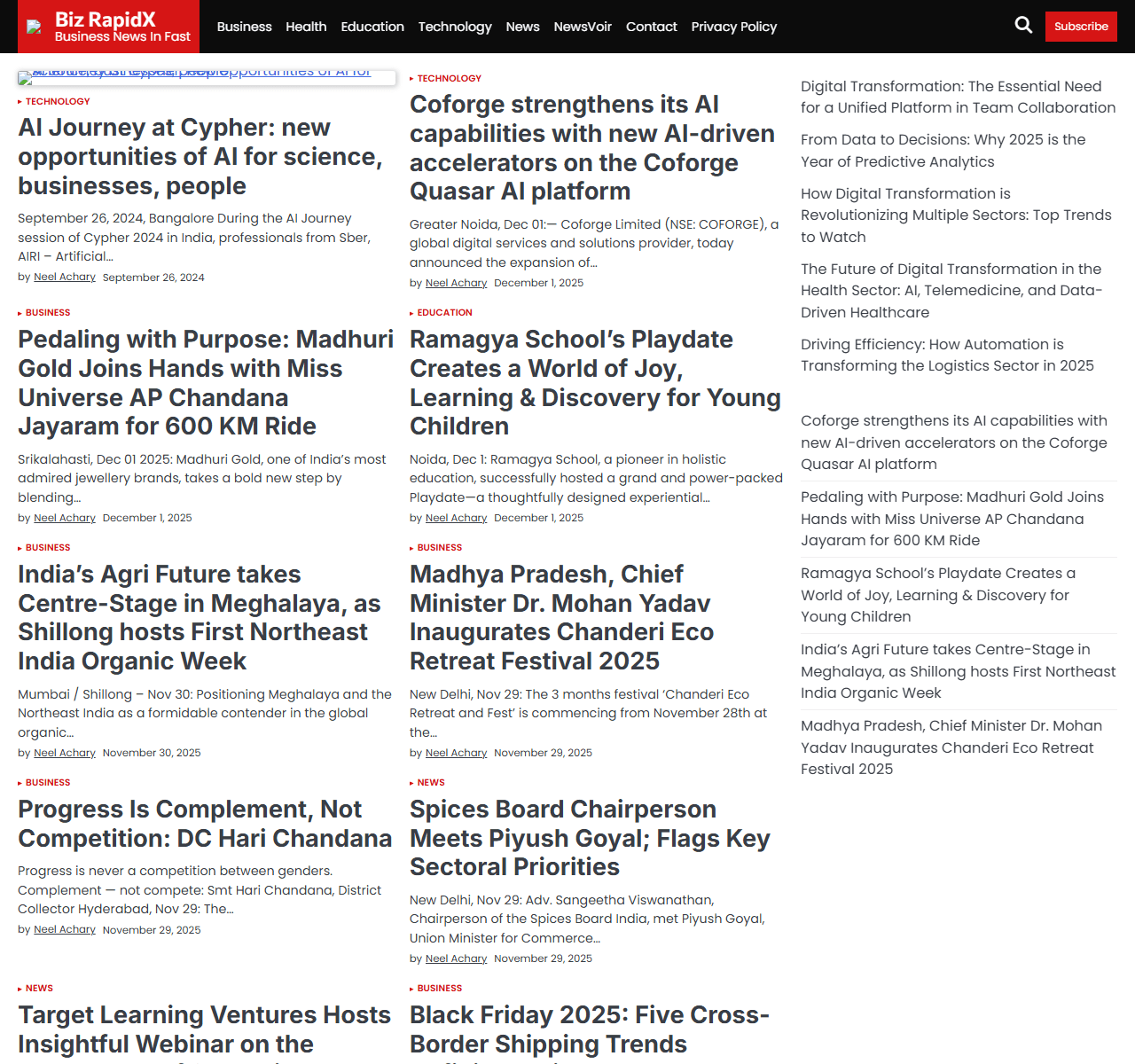Open the Privacy Policy page
The width and height of the screenshot is (1135, 1064).
[x=733, y=27]
